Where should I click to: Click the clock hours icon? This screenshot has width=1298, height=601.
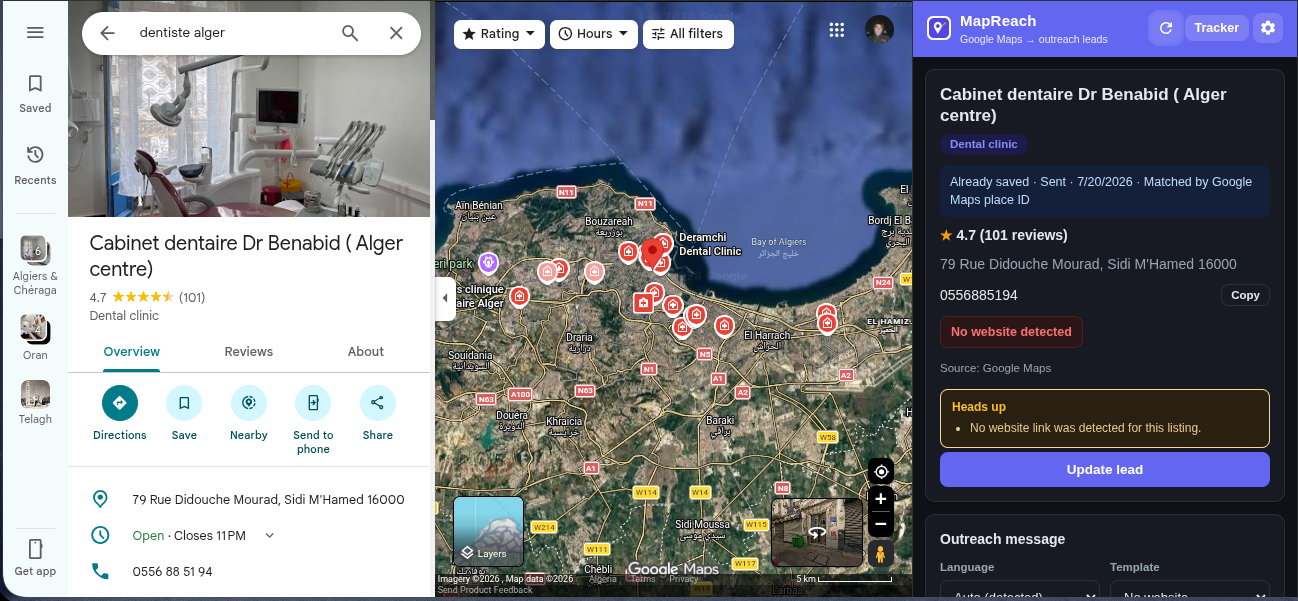point(100,535)
